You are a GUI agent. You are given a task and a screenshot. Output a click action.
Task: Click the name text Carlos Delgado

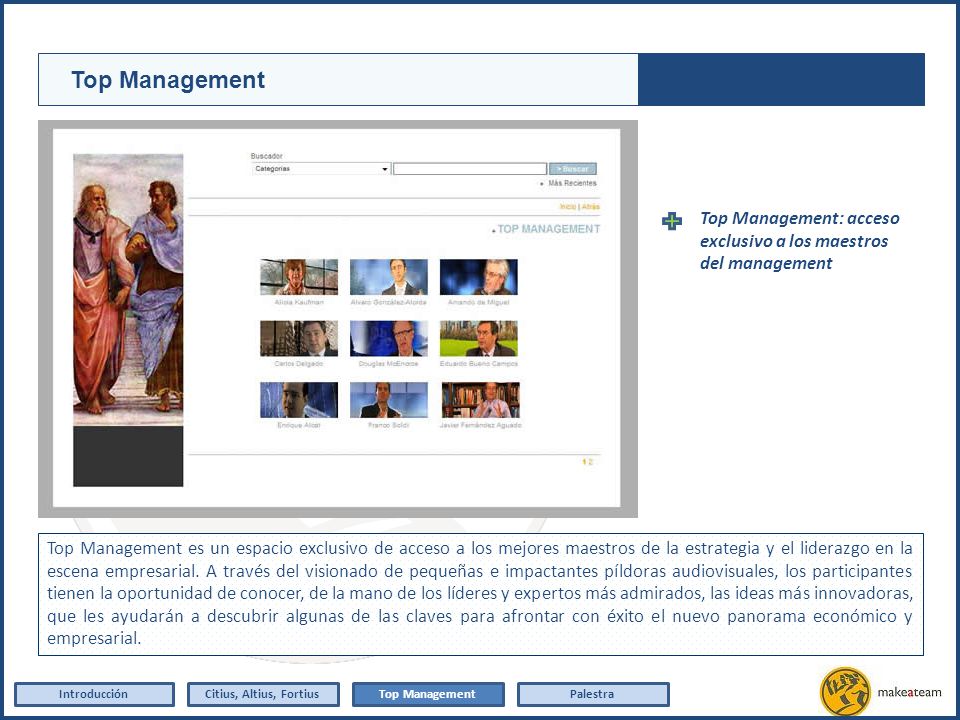click(299, 364)
